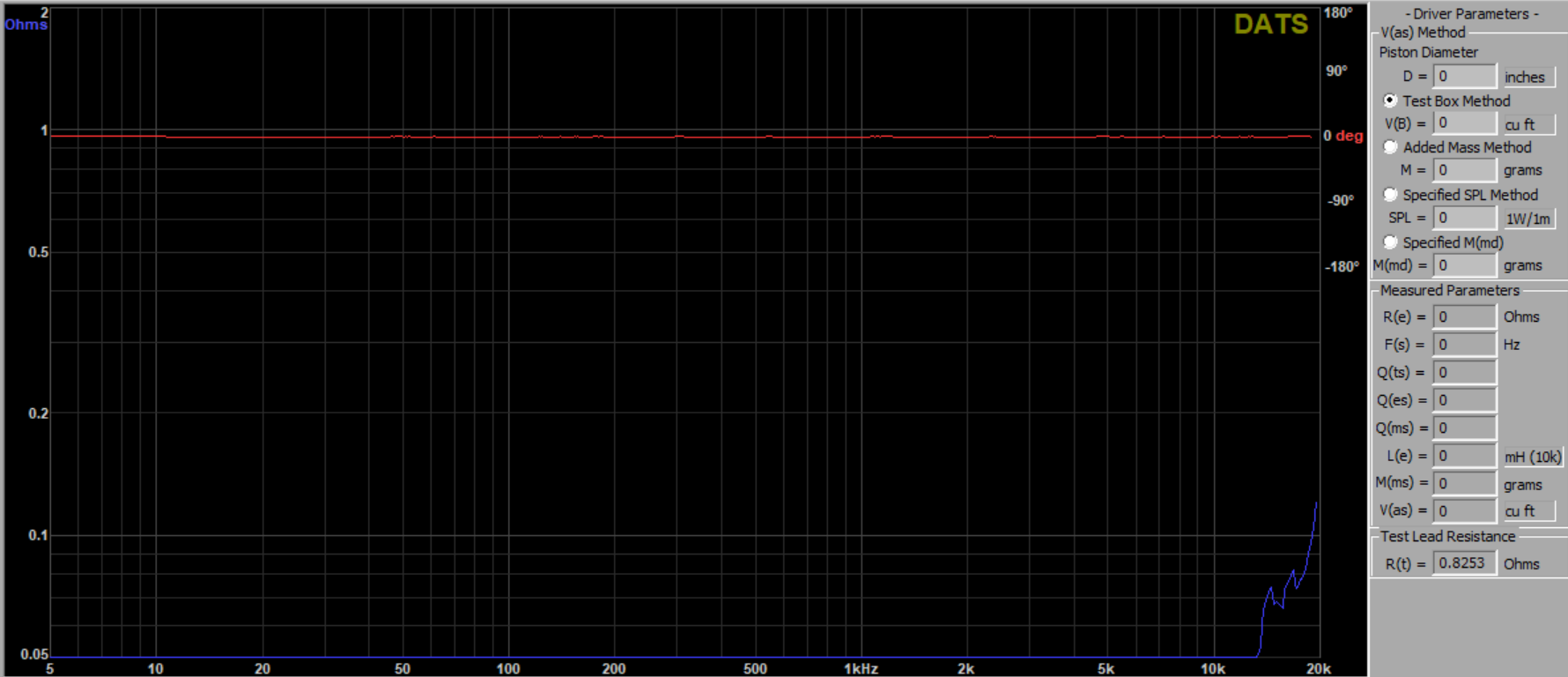Viewport: 1568px width, 677px height.
Task: Click the 1W/1m unit button for SPL
Action: pos(1528,219)
